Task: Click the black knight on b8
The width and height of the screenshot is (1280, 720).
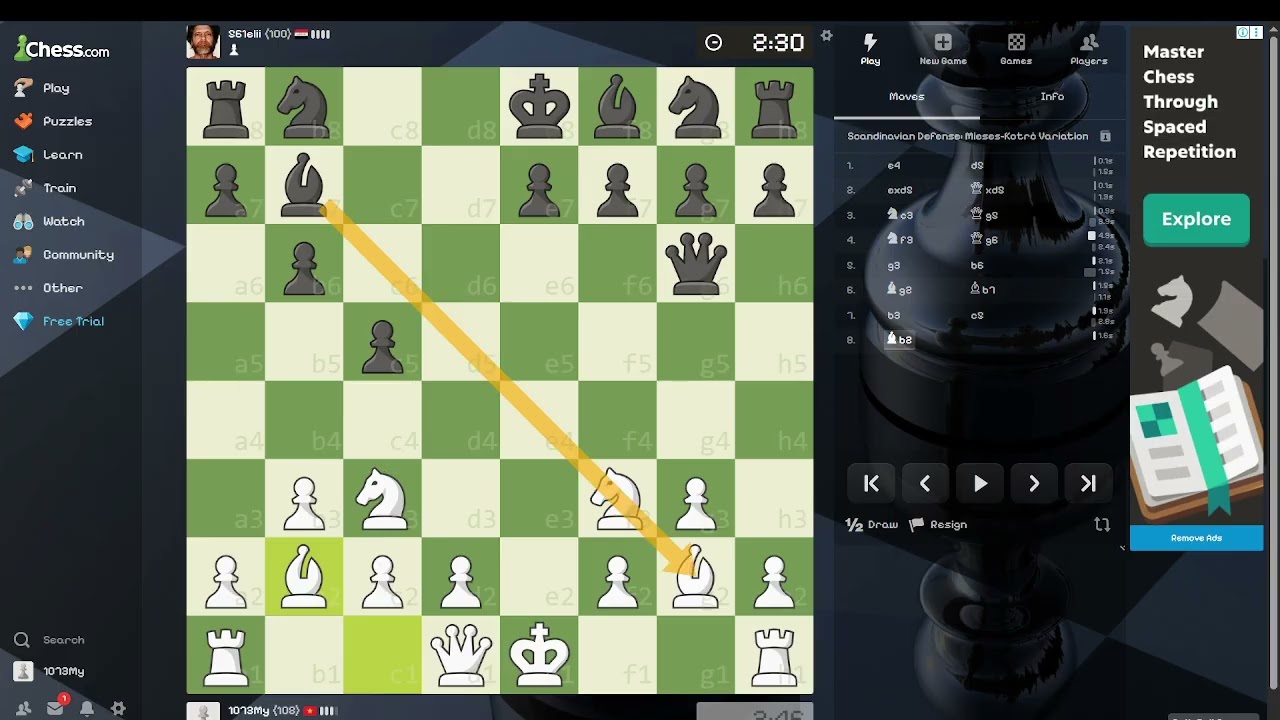Action: (x=304, y=106)
